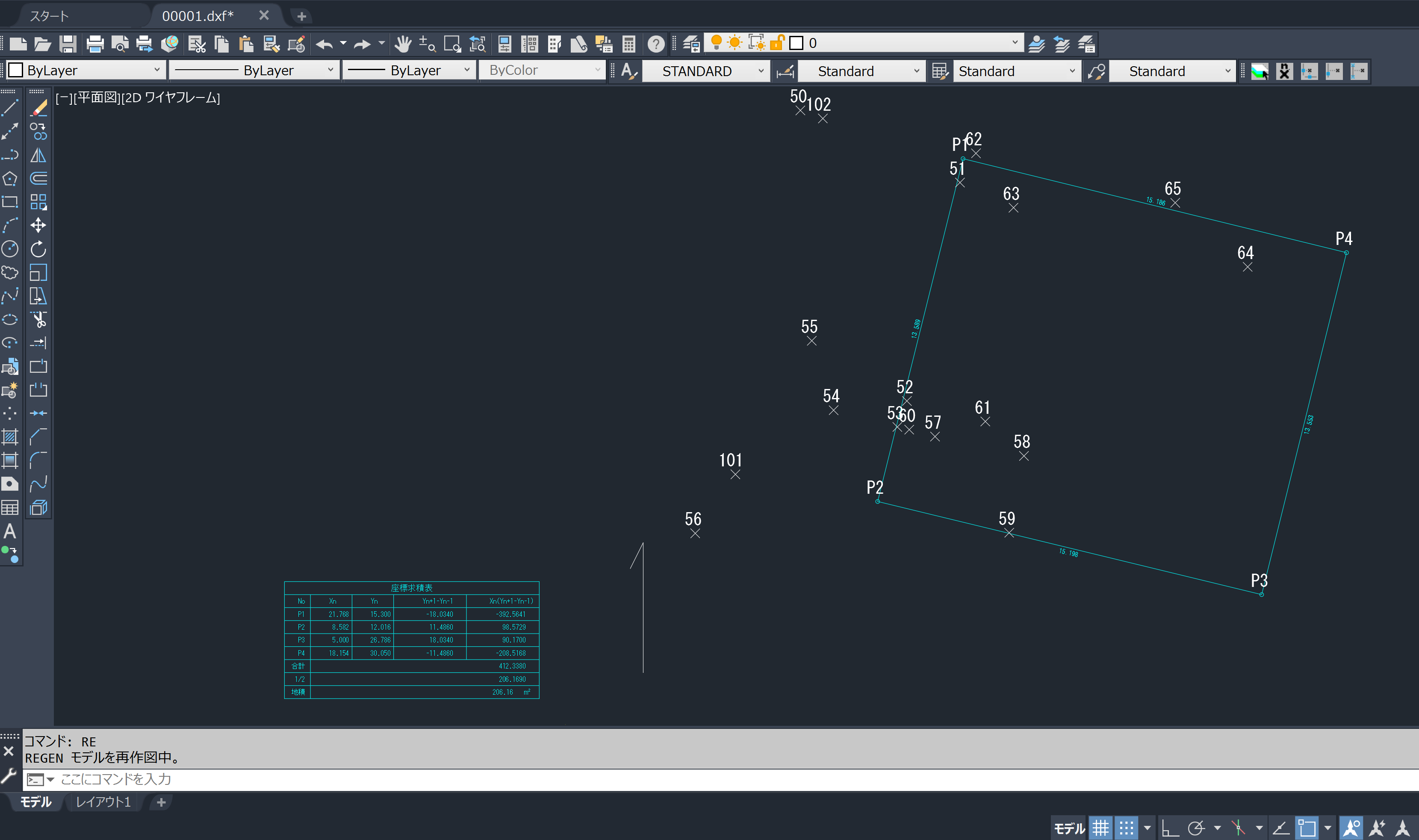Open the Help question mark
Screen dimensions: 1419x840
(x=656, y=44)
